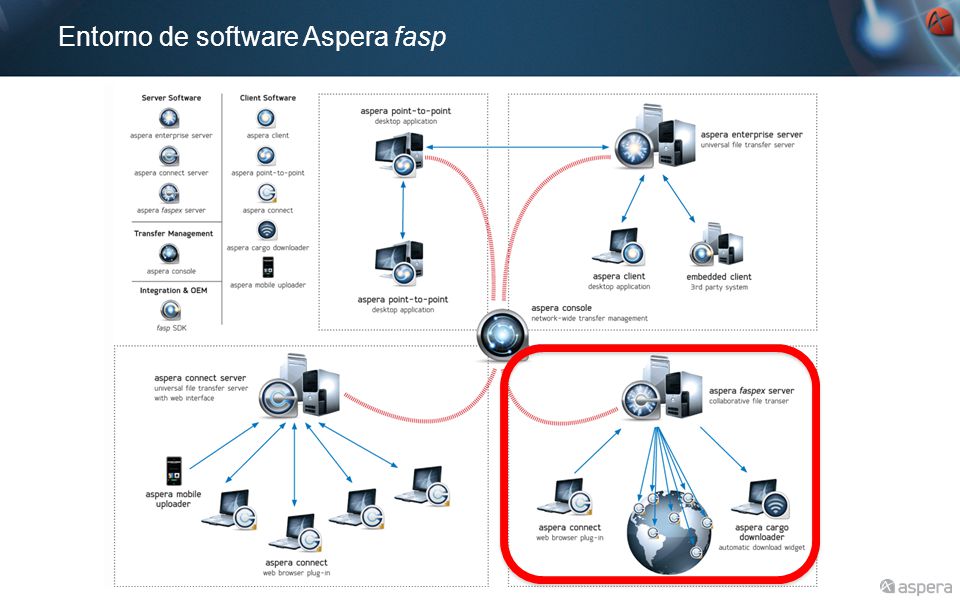
Task: Click the "Server Software" heading
Action: pos(171,98)
